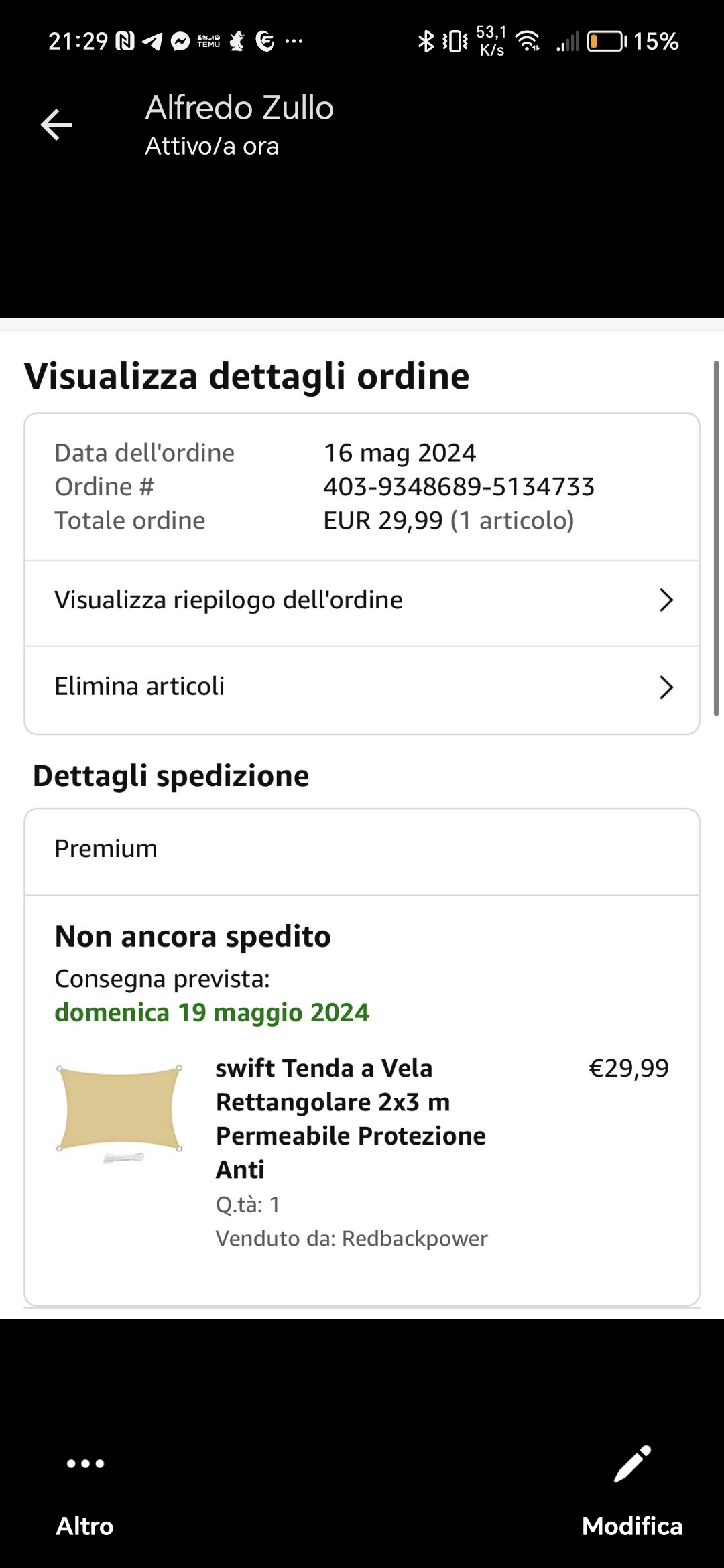Tap the Temu notification icon
This screenshot has height=1568, width=724.
(208, 42)
